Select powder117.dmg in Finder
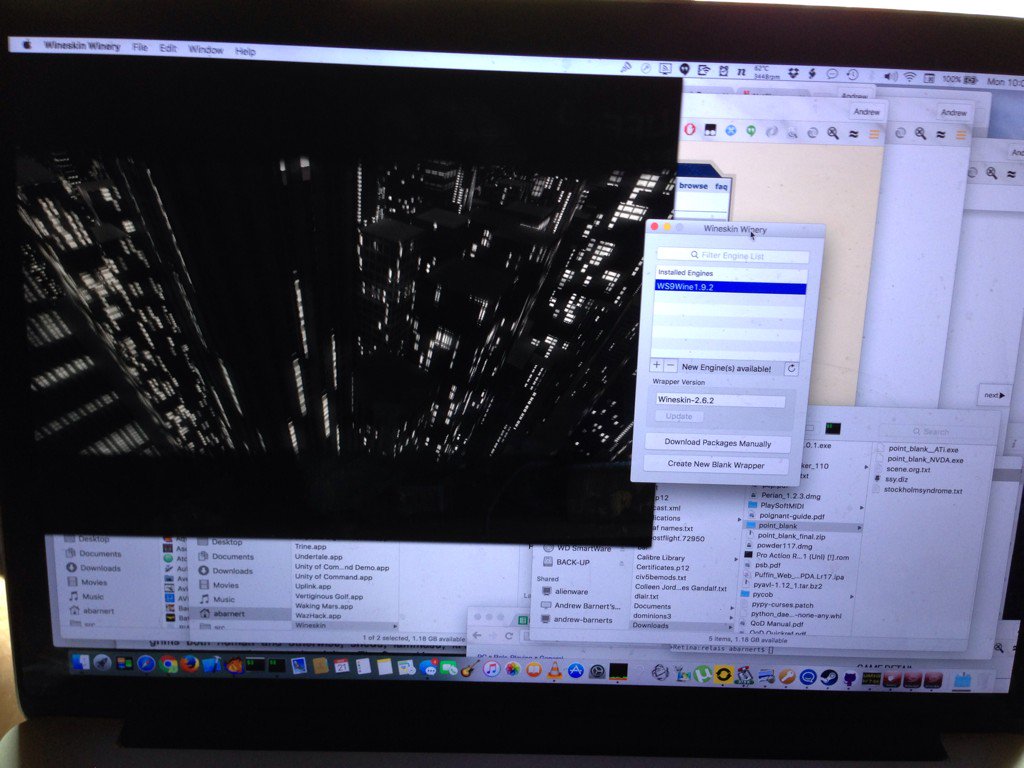The image size is (1024, 768). (784, 546)
